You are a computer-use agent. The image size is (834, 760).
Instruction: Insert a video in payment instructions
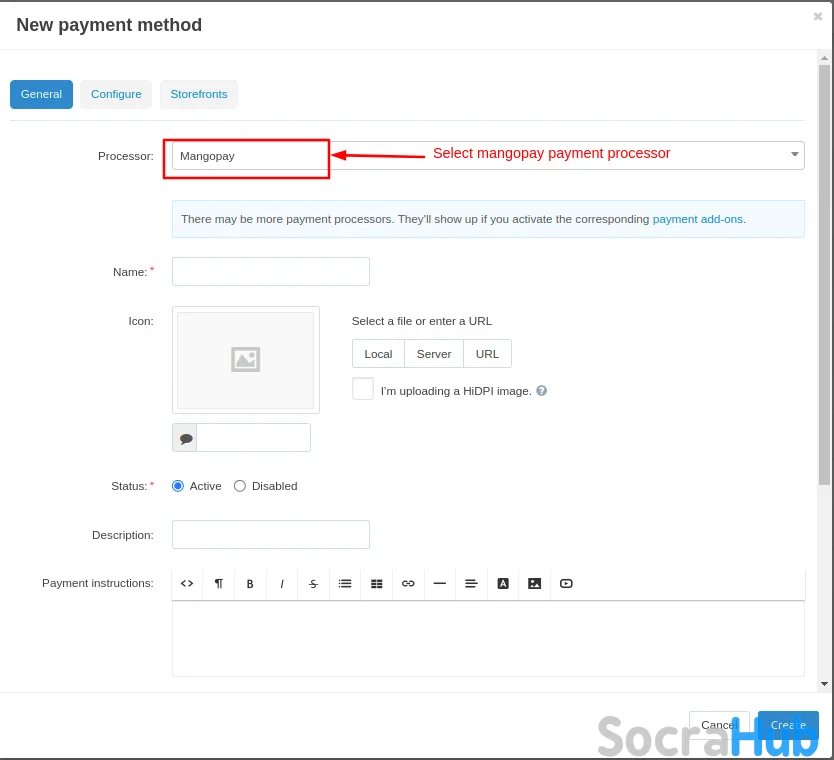point(566,583)
